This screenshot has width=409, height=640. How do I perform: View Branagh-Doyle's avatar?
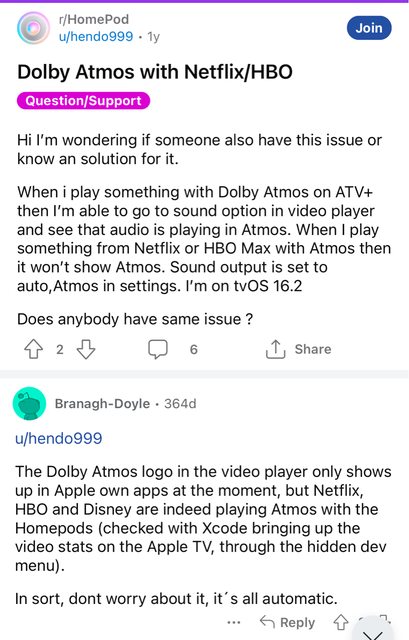pos(29,403)
